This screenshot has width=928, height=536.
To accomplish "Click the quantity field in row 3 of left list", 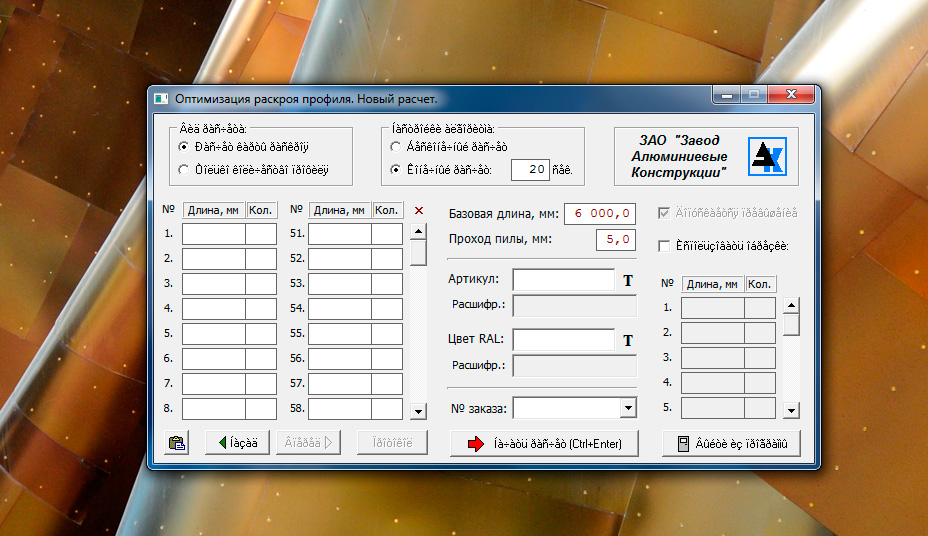I will click(x=261, y=284).
